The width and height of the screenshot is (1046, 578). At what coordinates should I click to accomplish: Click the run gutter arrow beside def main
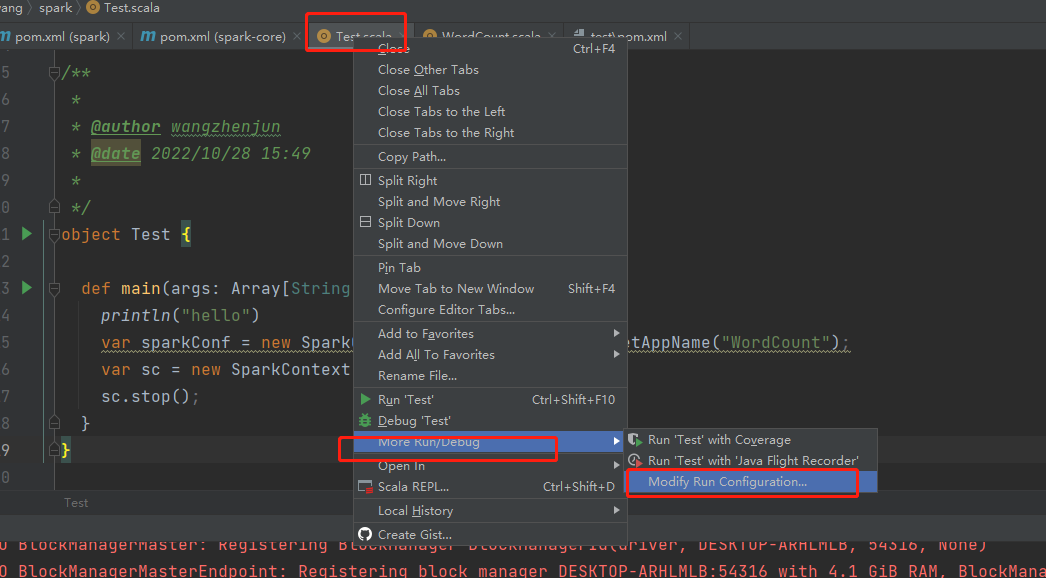click(27, 288)
